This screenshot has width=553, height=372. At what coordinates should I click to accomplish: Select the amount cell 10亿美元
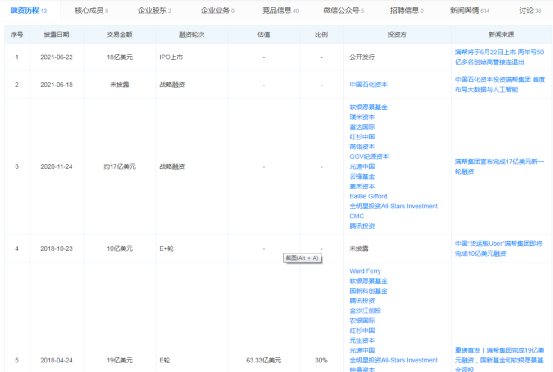(x=120, y=249)
